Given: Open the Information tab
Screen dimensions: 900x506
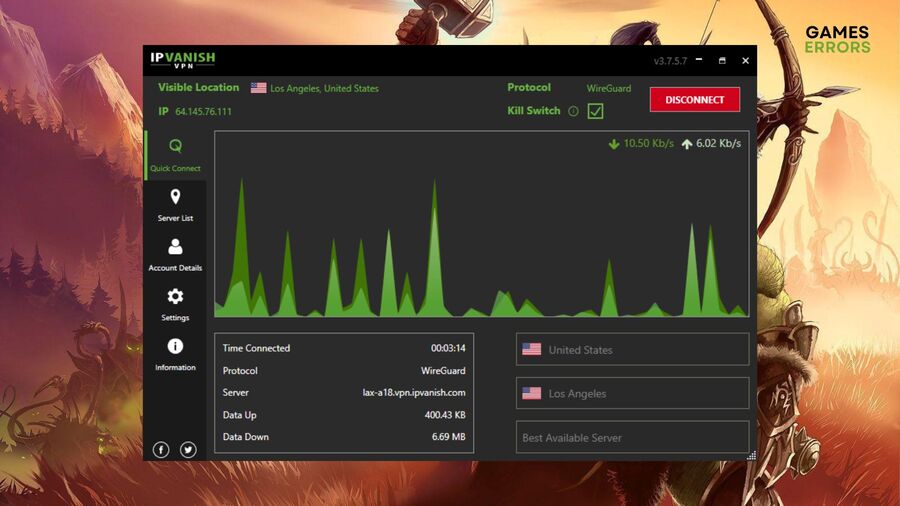Looking at the screenshot, I should [175, 354].
